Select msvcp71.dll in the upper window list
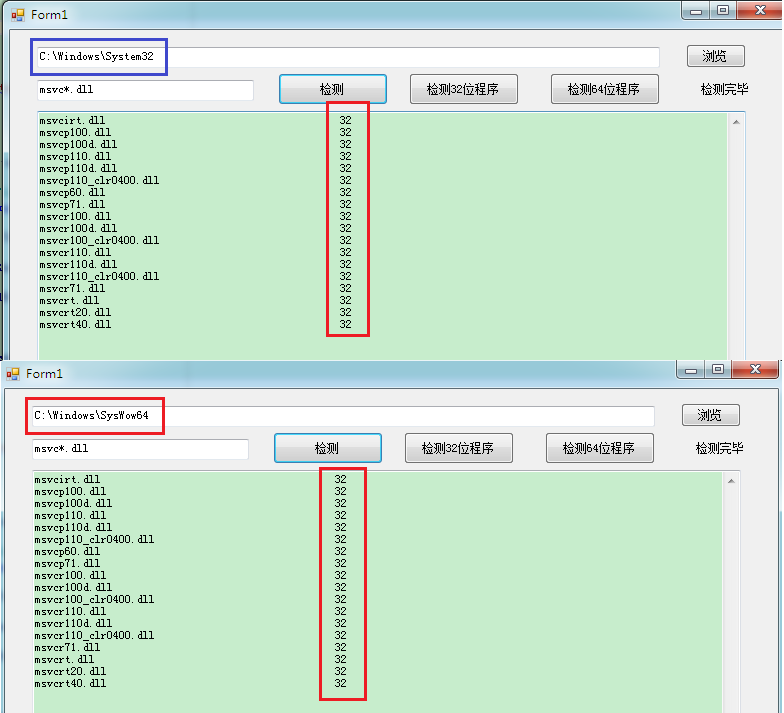This screenshot has height=713, width=784. (72, 204)
